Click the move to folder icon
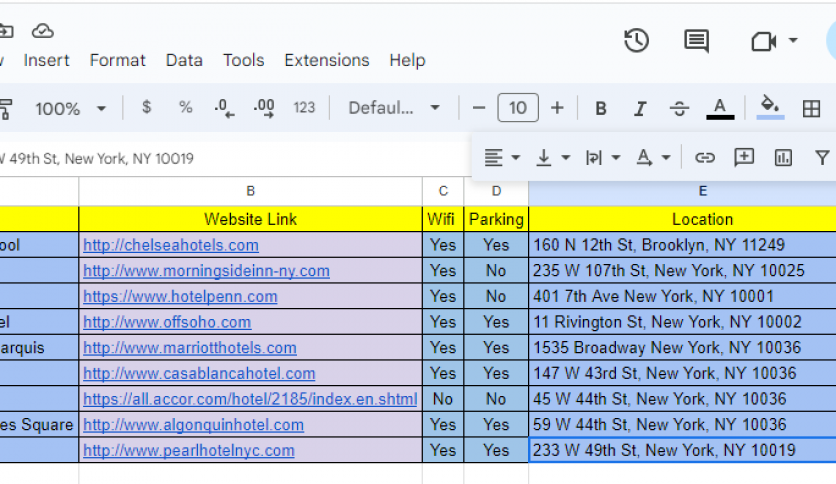The image size is (836, 484). point(6,31)
